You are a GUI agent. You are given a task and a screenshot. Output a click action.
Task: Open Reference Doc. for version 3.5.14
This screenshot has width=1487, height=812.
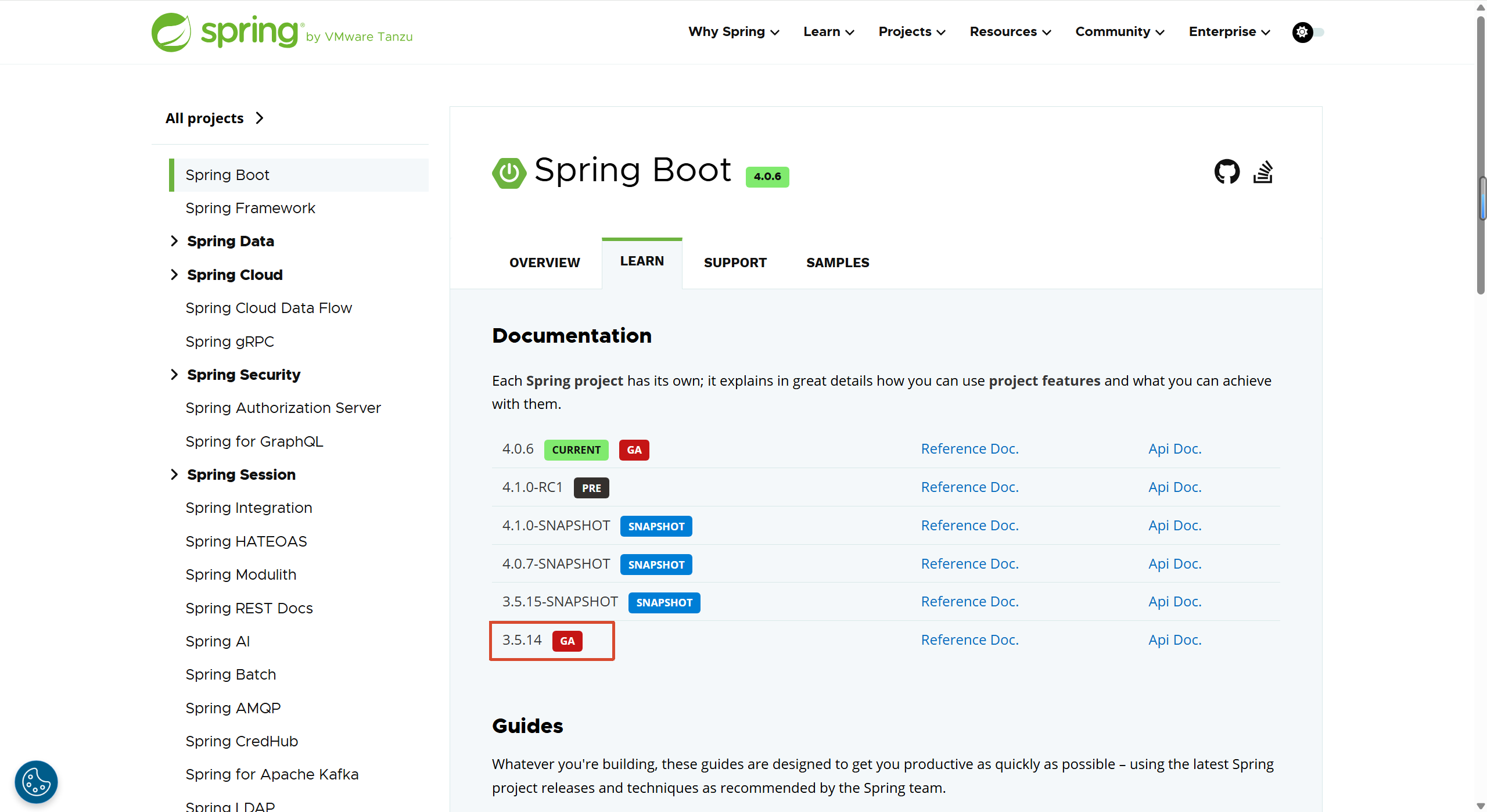[969, 640]
